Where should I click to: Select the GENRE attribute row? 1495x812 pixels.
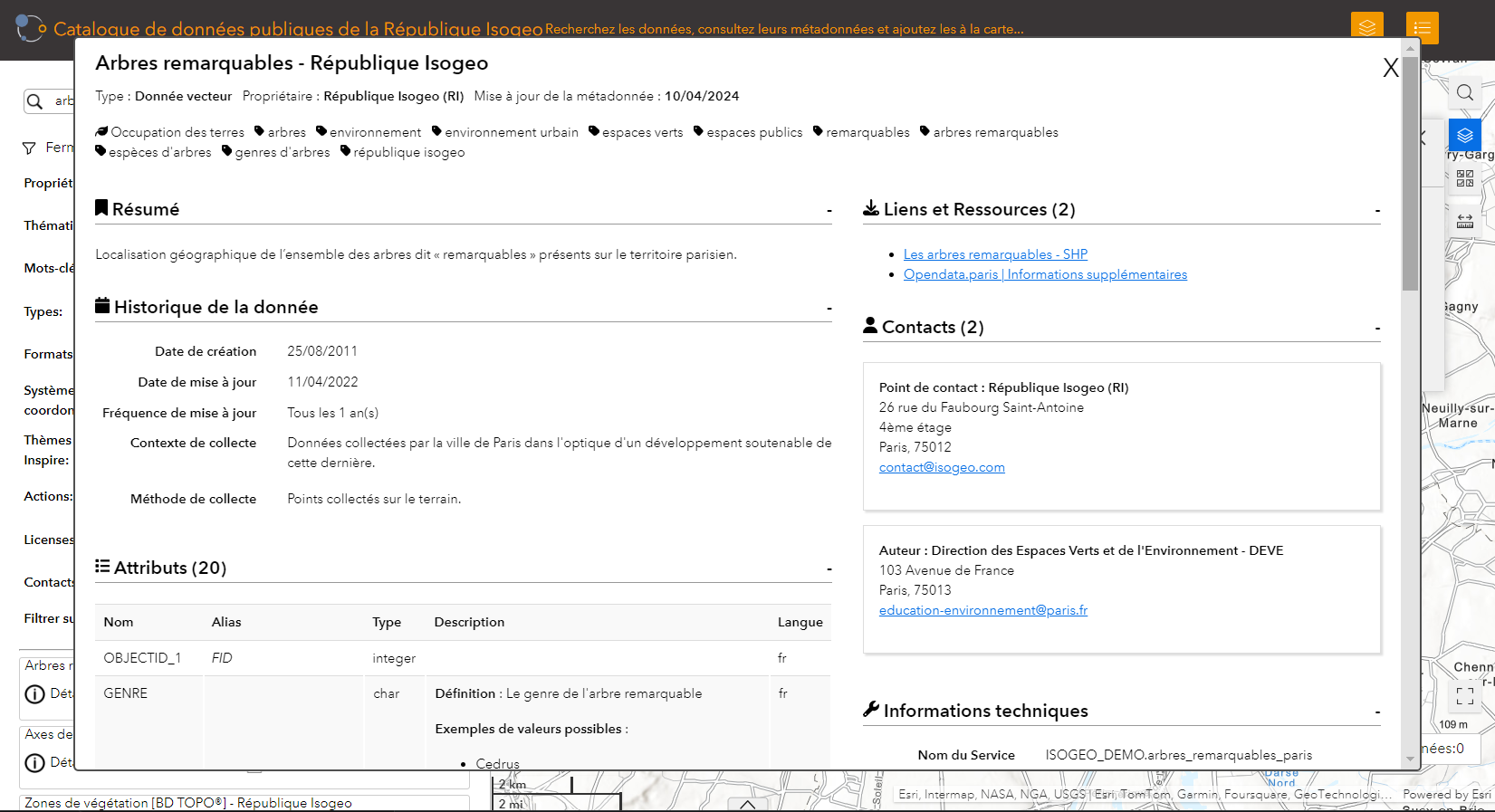(x=463, y=723)
